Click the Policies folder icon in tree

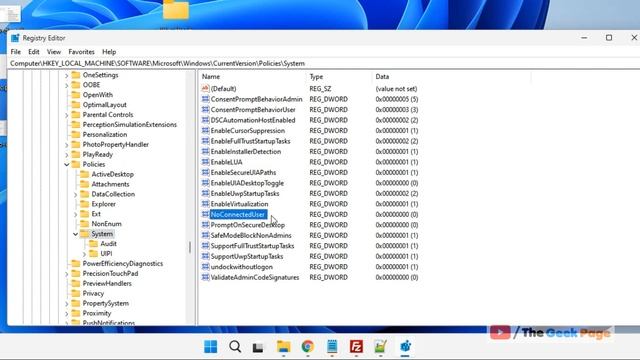[x=76, y=164]
